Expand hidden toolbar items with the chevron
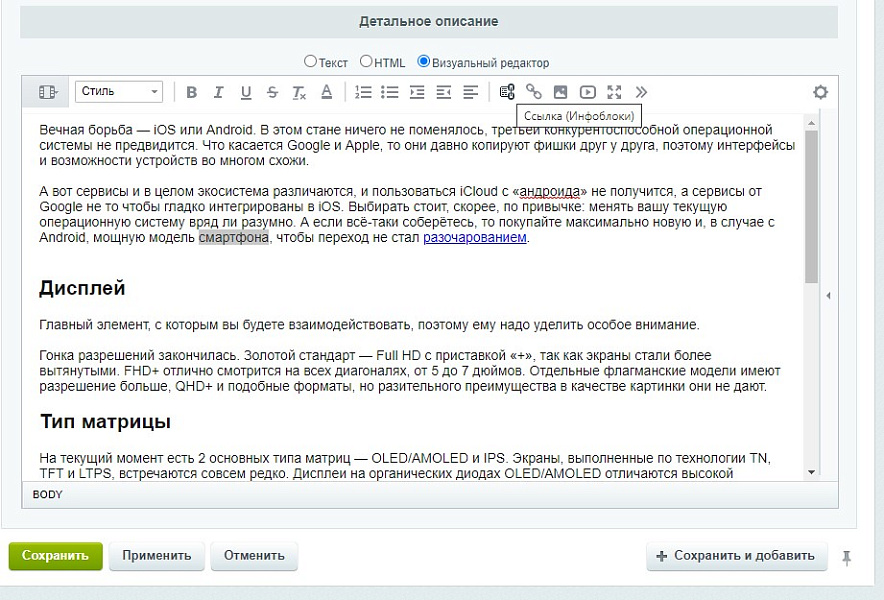This screenshot has width=884, height=600. pos(642,92)
